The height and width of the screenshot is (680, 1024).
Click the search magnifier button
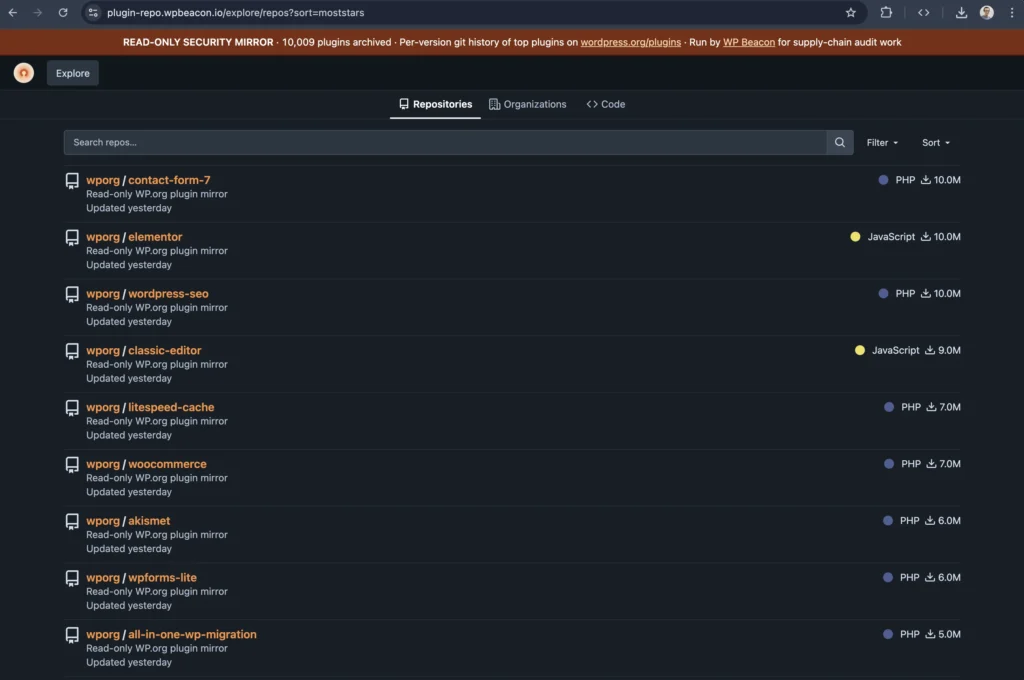(839, 142)
